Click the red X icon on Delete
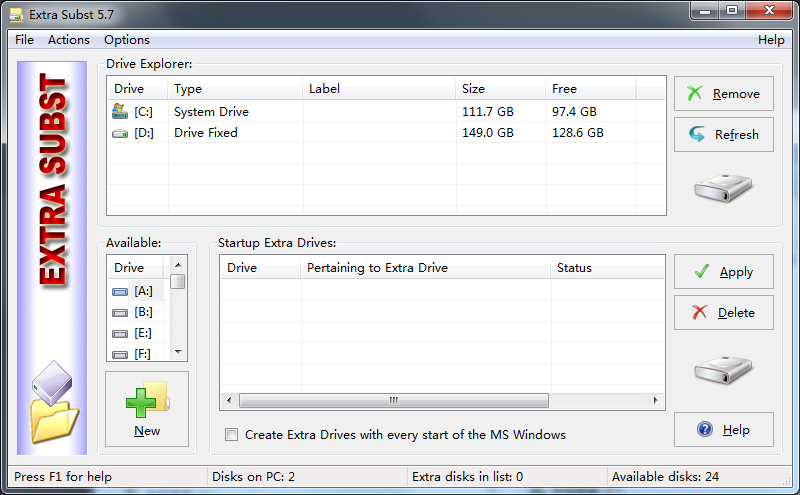This screenshot has width=800, height=495. click(x=699, y=312)
